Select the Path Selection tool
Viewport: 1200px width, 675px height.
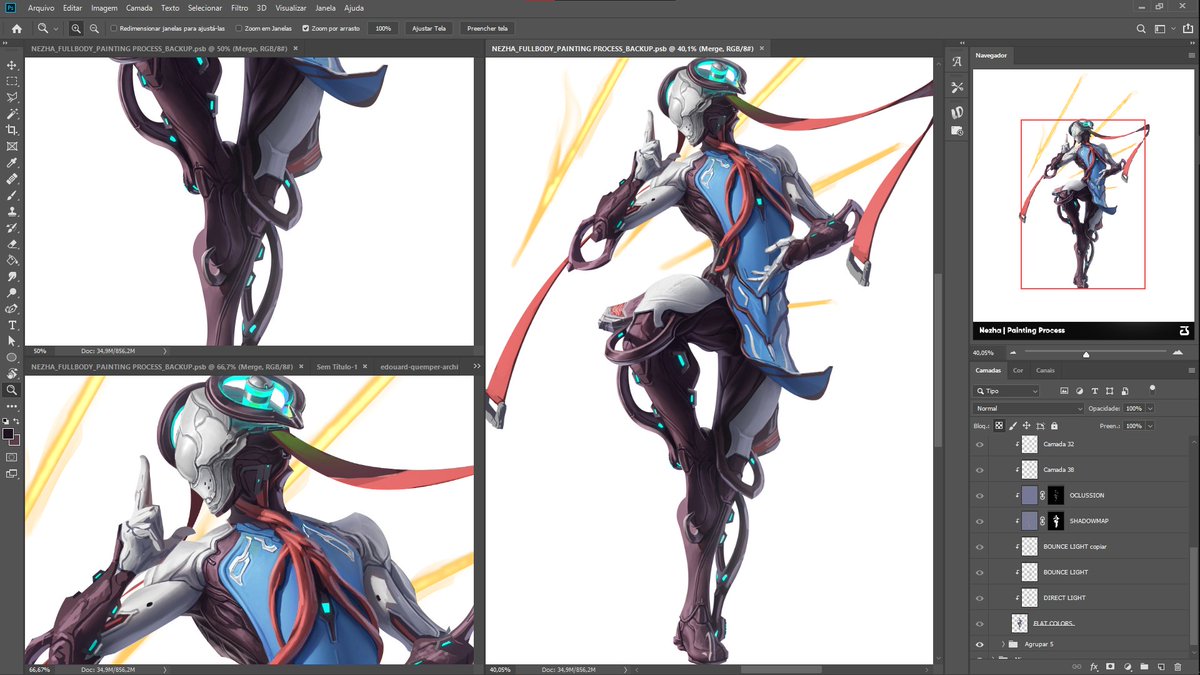[x=12, y=341]
